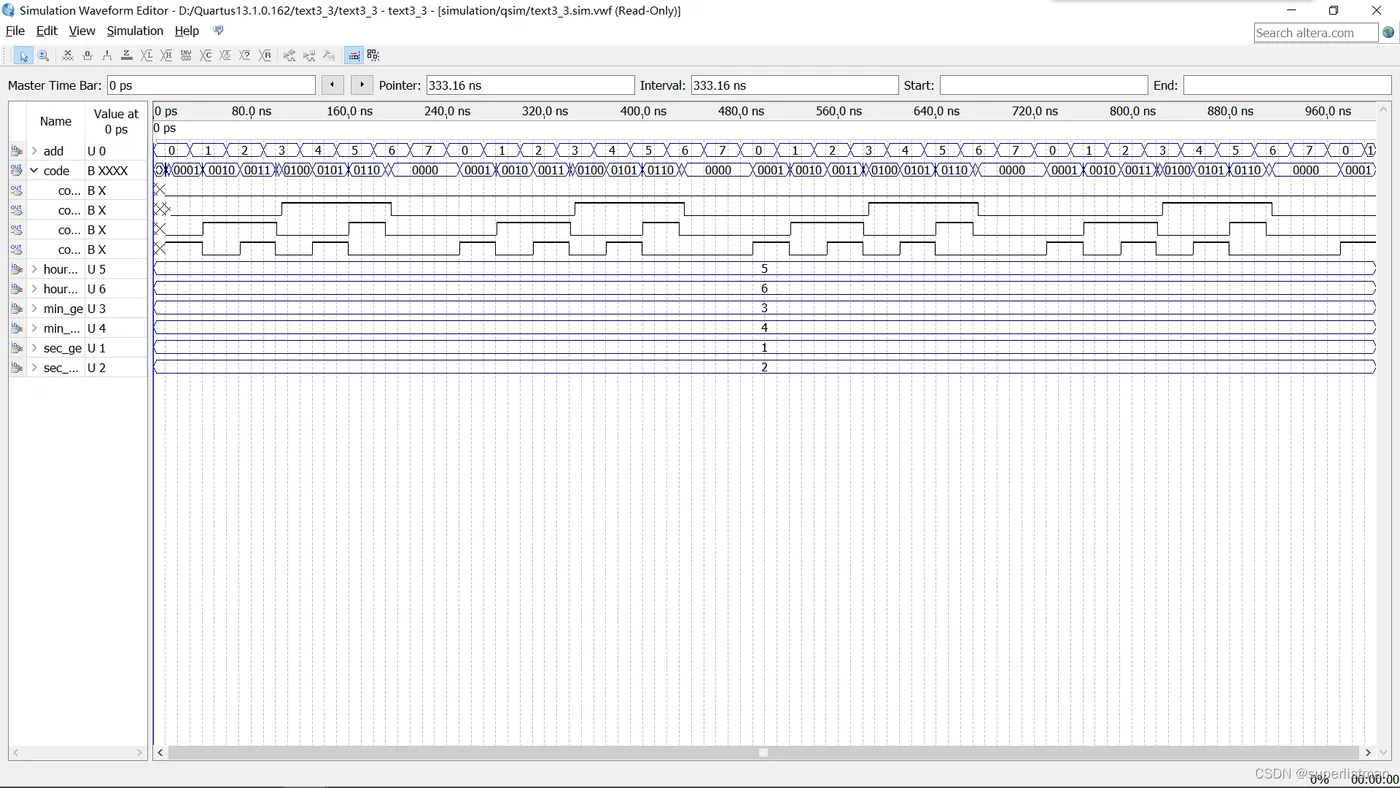Apply Forcing Low (0) toolbar icon

(x=88, y=55)
